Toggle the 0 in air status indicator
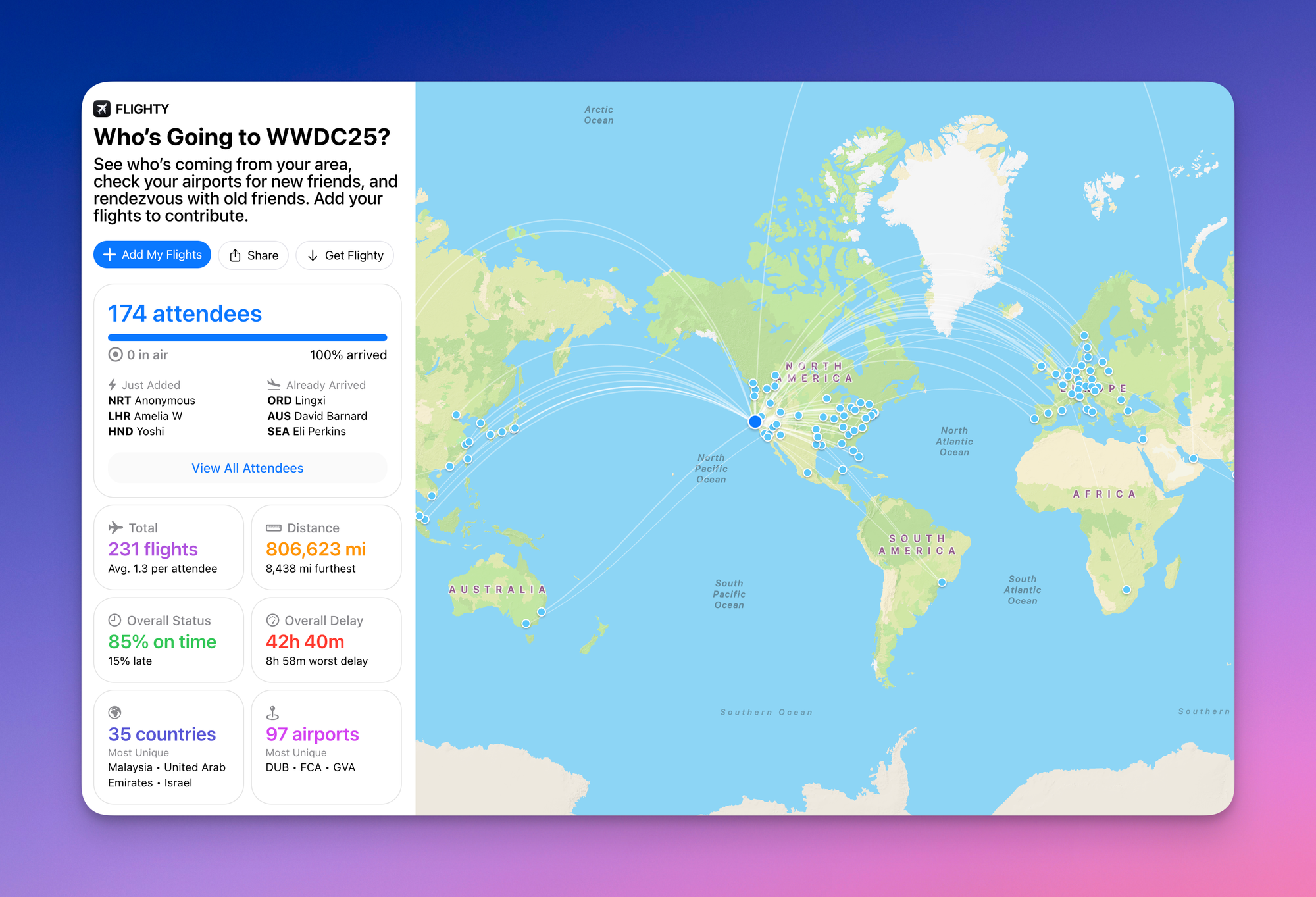1316x897 pixels. [115, 354]
